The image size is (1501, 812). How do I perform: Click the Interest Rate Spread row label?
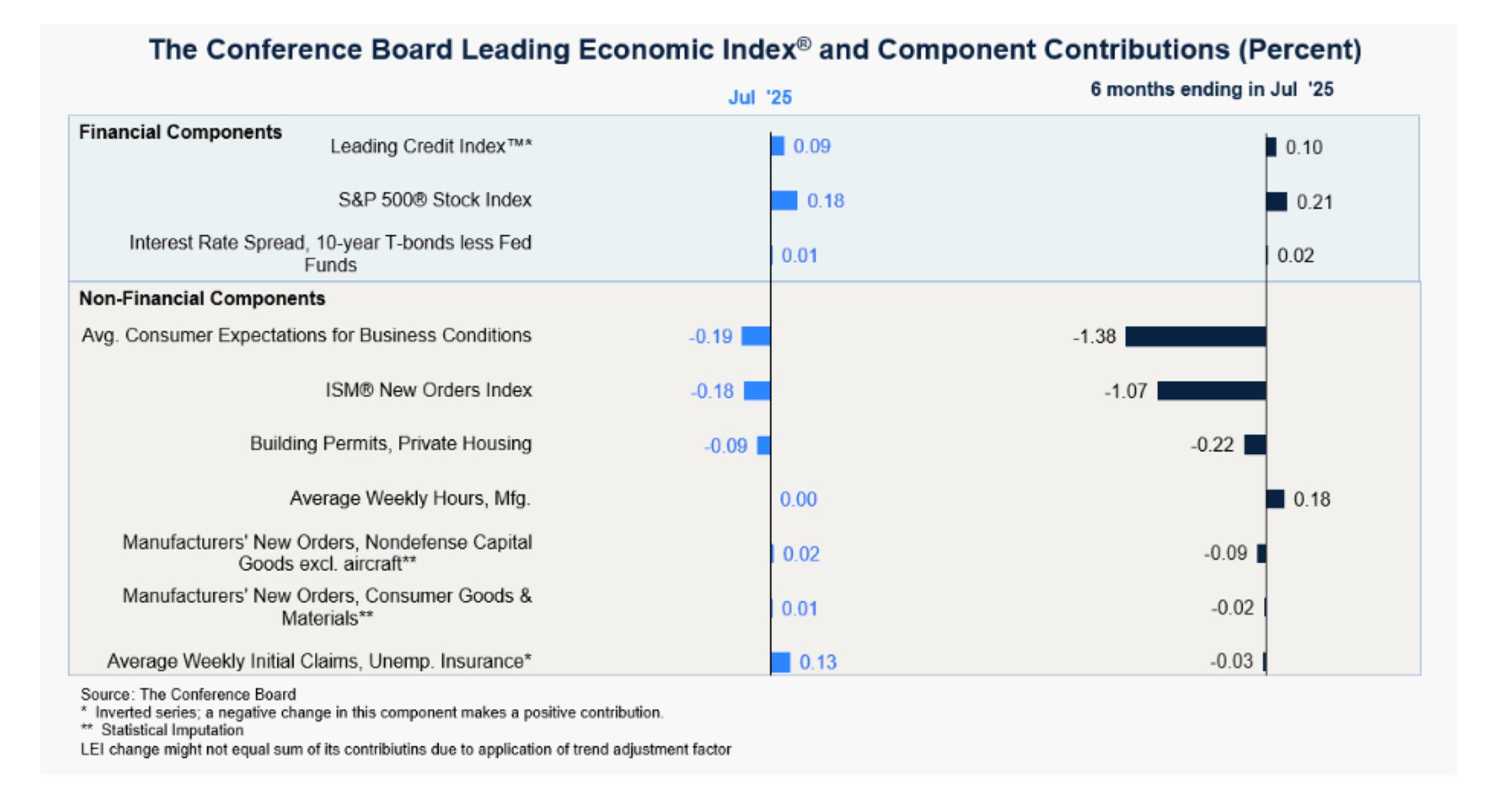click(330, 254)
